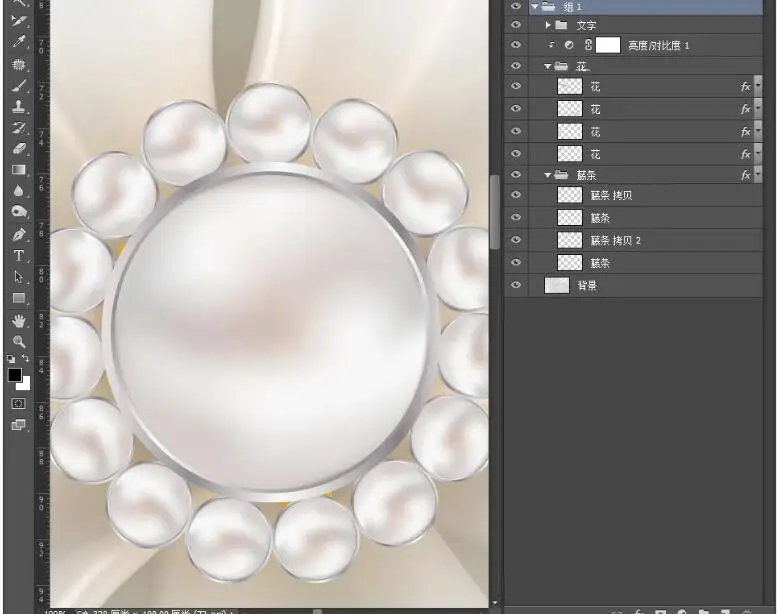Expand layer effects on the 藤条 group

coord(758,175)
